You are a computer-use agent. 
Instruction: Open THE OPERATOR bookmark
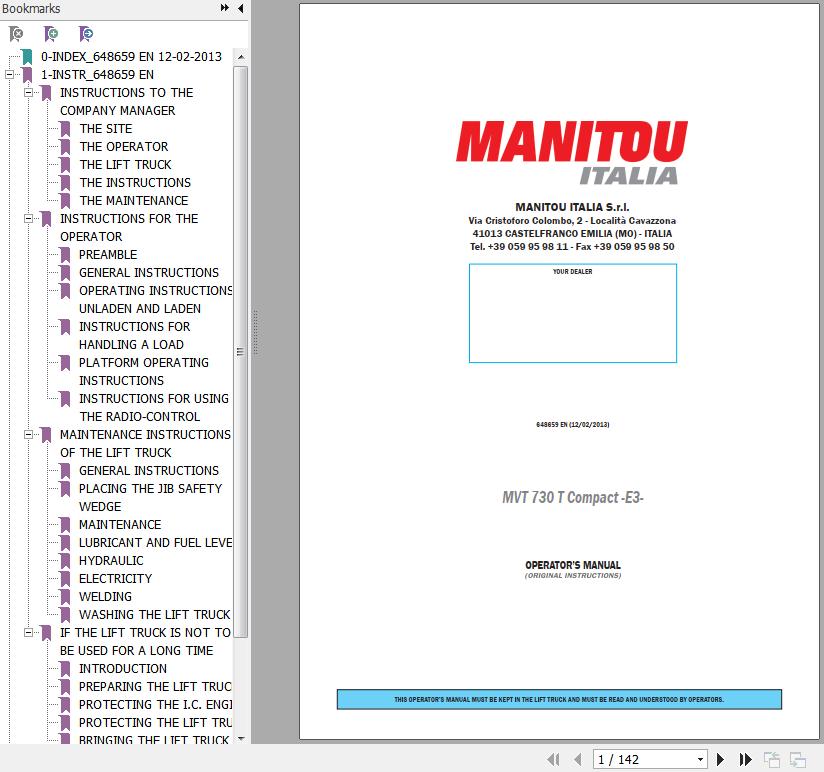(x=124, y=147)
